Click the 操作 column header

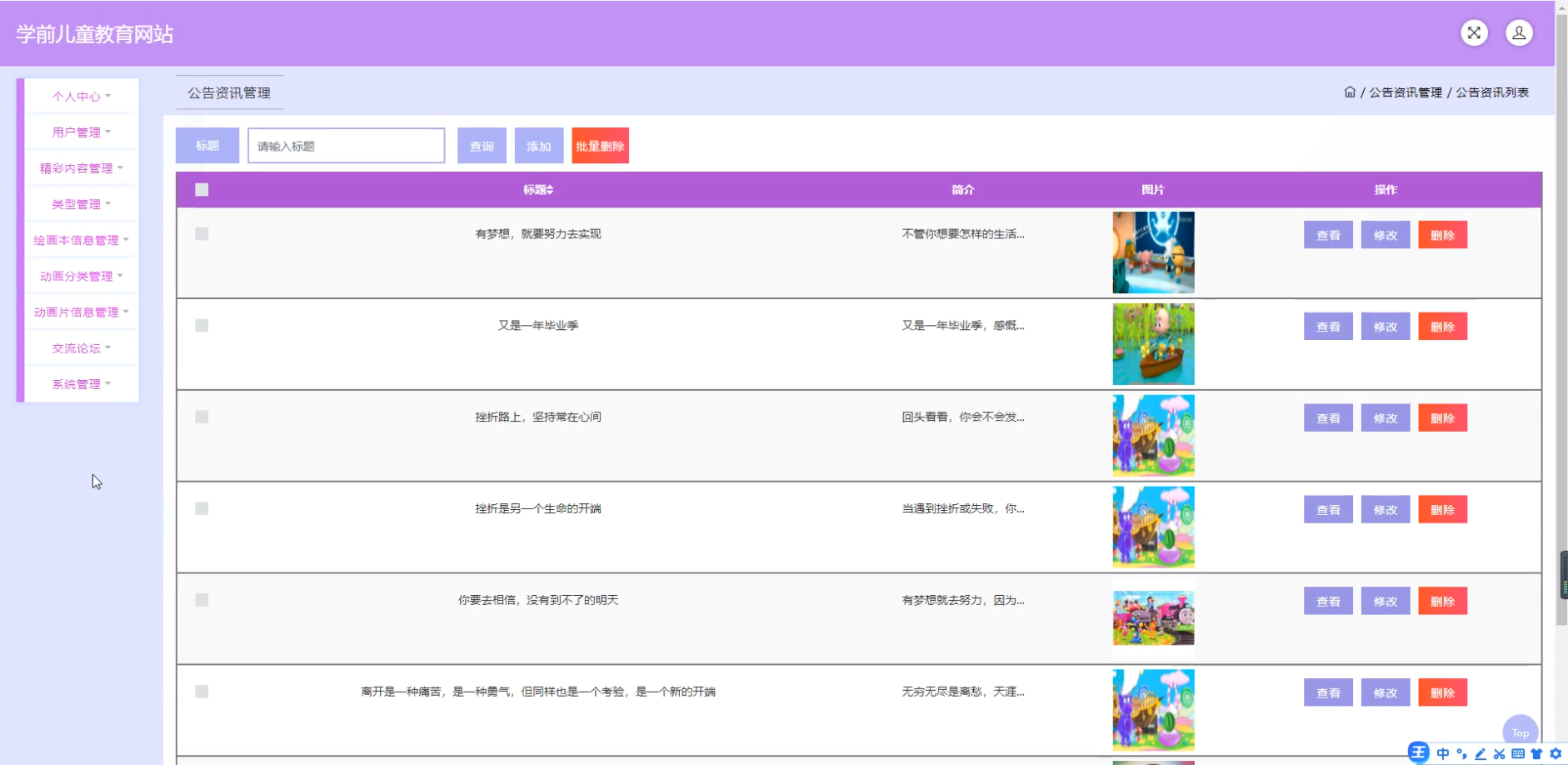point(1386,190)
